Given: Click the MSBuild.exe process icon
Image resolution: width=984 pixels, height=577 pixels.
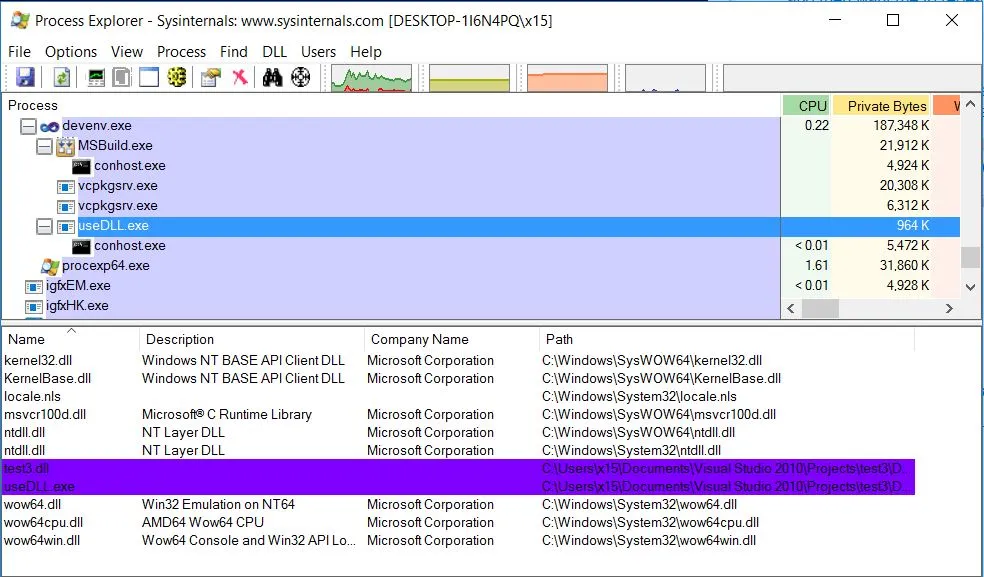Looking at the screenshot, I should 65,147.
